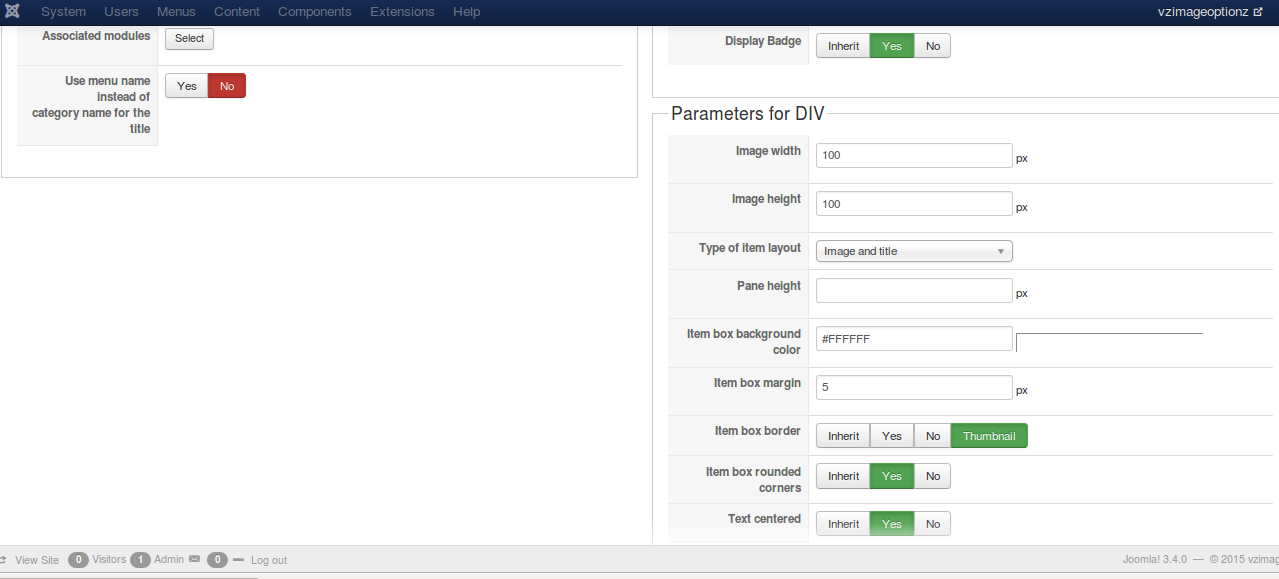
Task: Set Text centered to No
Action: pos(932,524)
